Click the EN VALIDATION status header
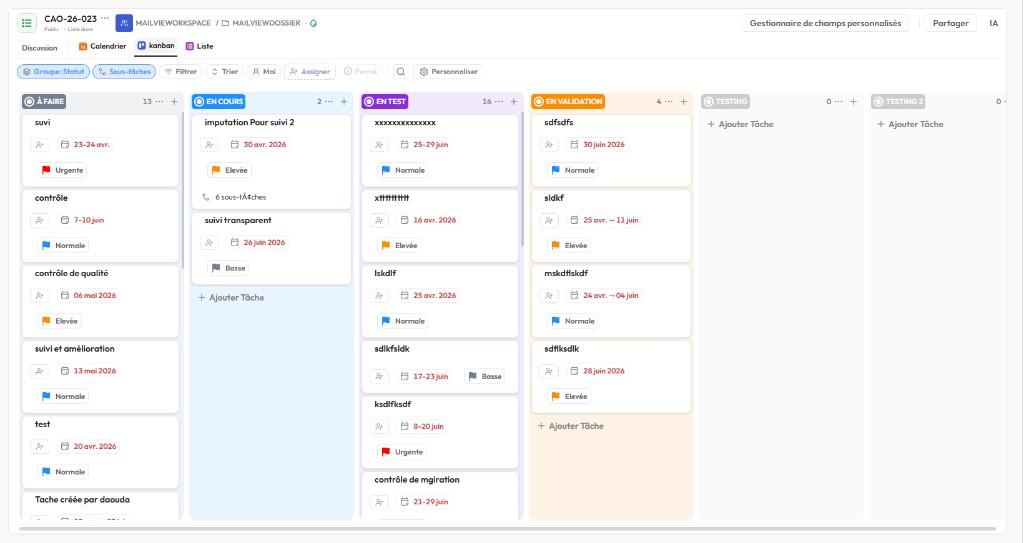The width and height of the screenshot is (1024, 543). pyautogui.click(x=568, y=101)
